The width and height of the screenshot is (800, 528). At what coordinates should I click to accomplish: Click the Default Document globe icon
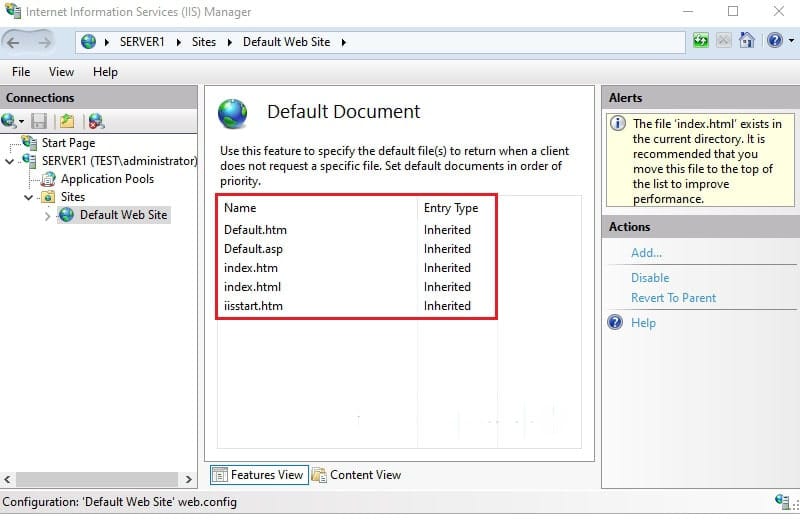coord(233,114)
